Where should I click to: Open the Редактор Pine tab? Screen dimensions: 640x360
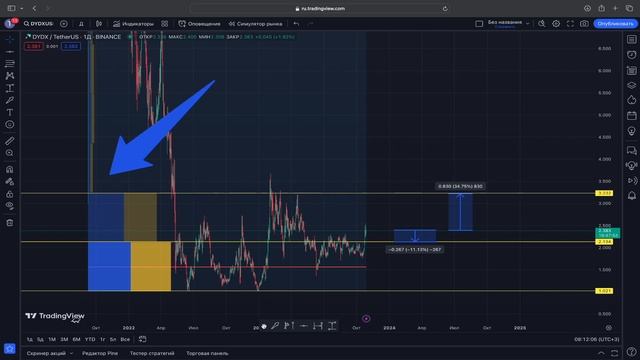click(100, 353)
